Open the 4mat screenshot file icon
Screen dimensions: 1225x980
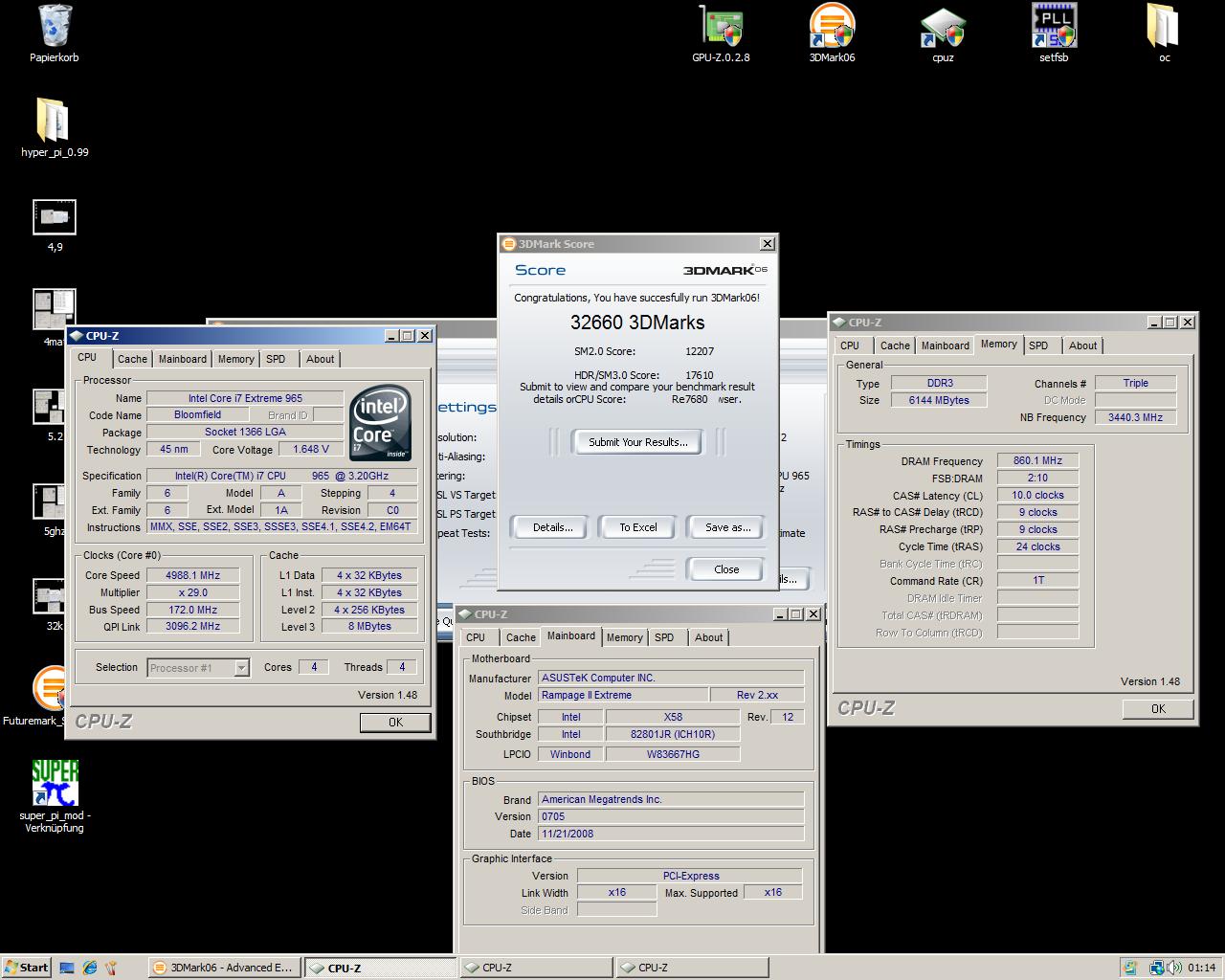click(x=55, y=310)
